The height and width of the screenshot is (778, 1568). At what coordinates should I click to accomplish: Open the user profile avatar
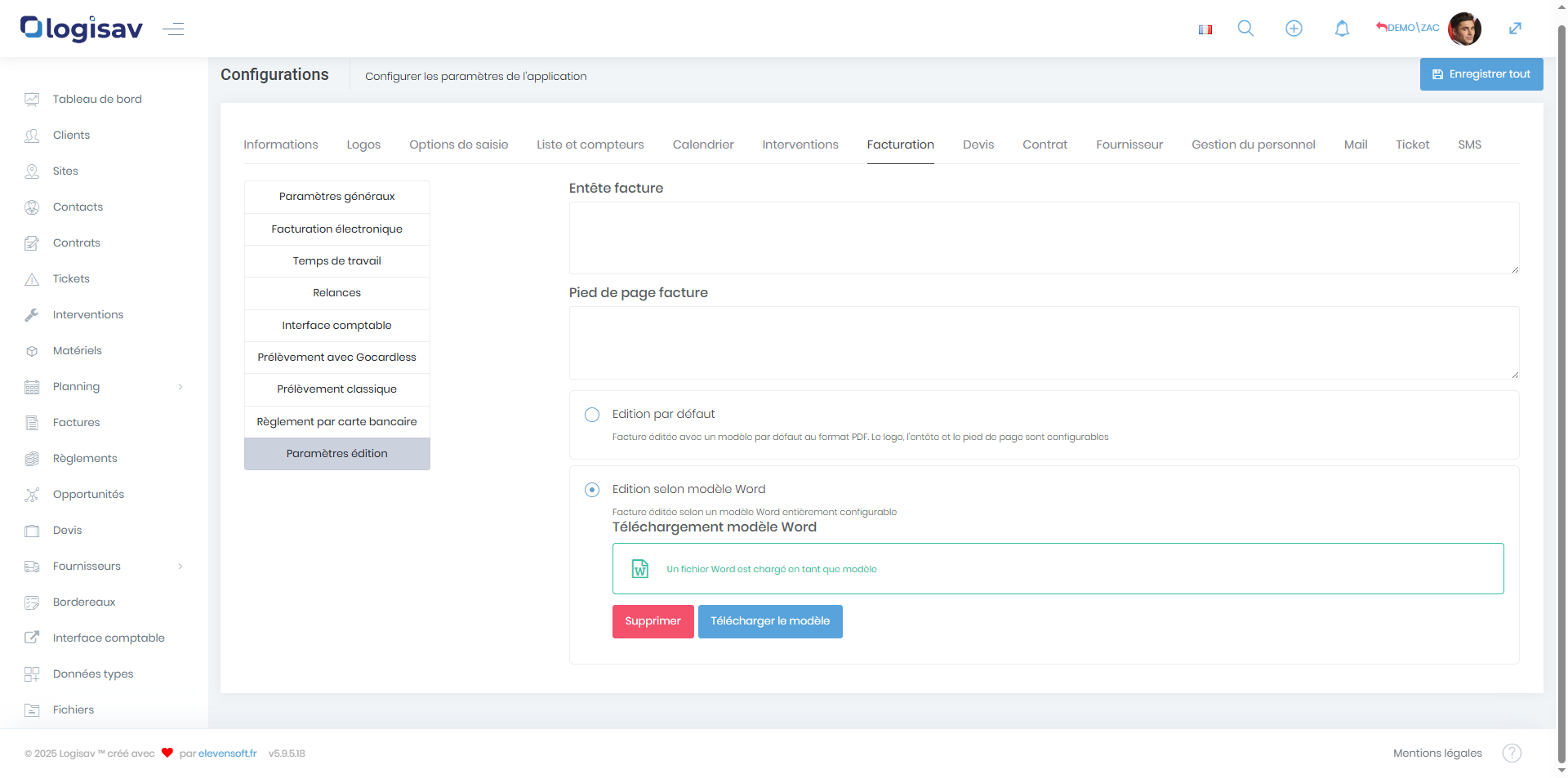coord(1463,29)
